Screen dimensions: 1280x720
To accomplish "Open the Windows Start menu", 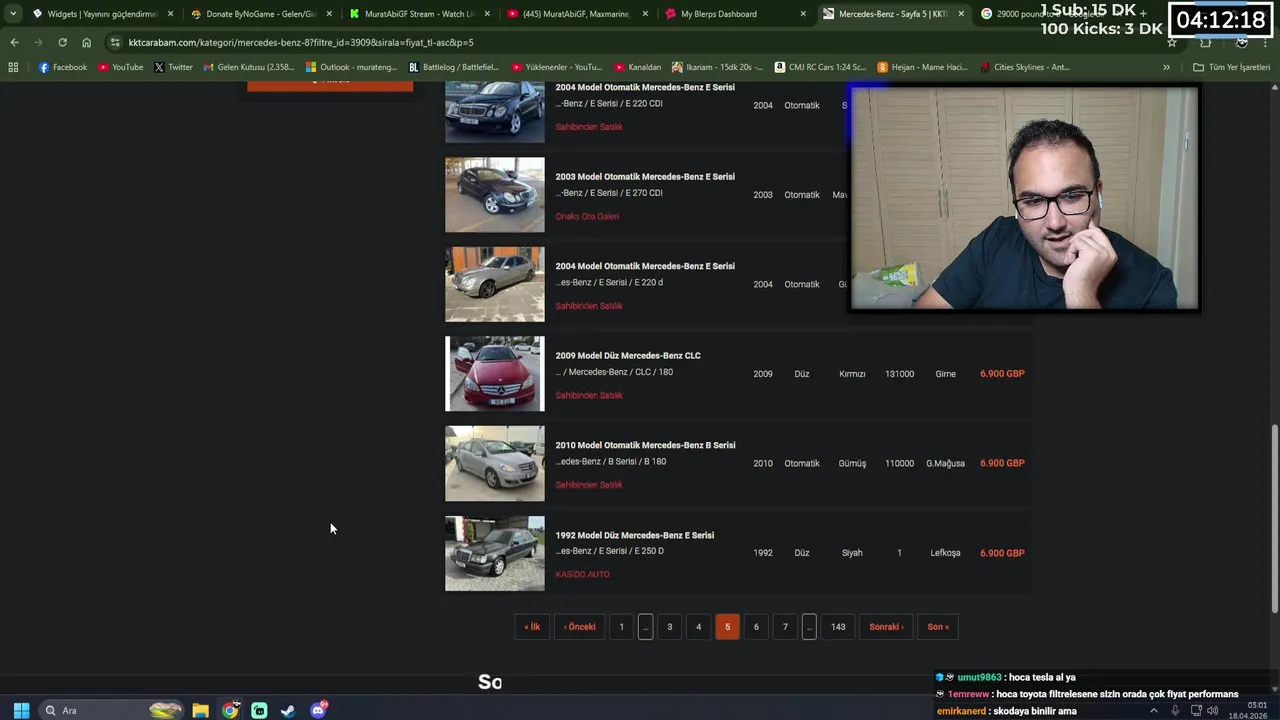I will (21, 710).
